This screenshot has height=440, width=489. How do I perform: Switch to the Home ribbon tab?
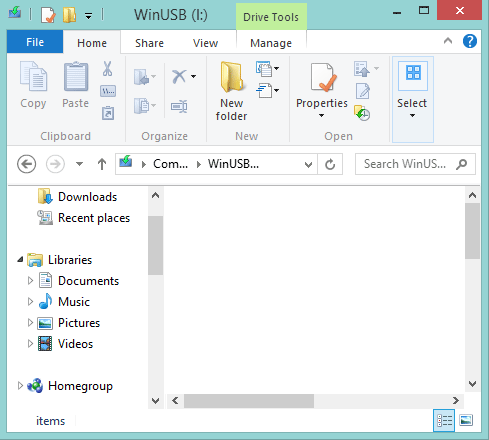click(x=92, y=43)
